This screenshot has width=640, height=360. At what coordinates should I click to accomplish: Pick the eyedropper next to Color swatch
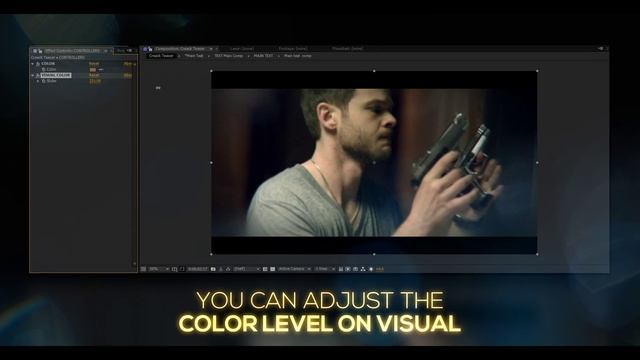coord(100,70)
